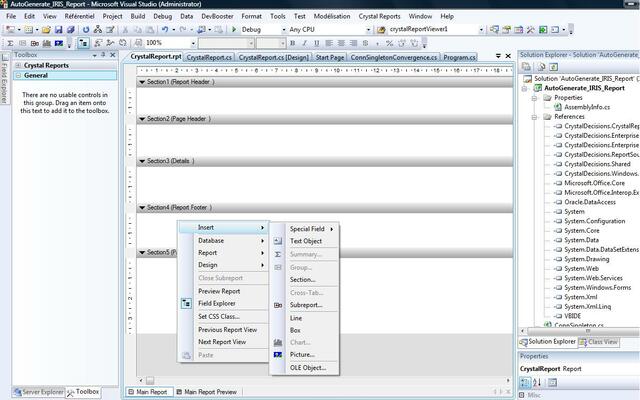Switch to the Program.cs tab
Viewport: 640px width, 400px height.
tap(459, 58)
